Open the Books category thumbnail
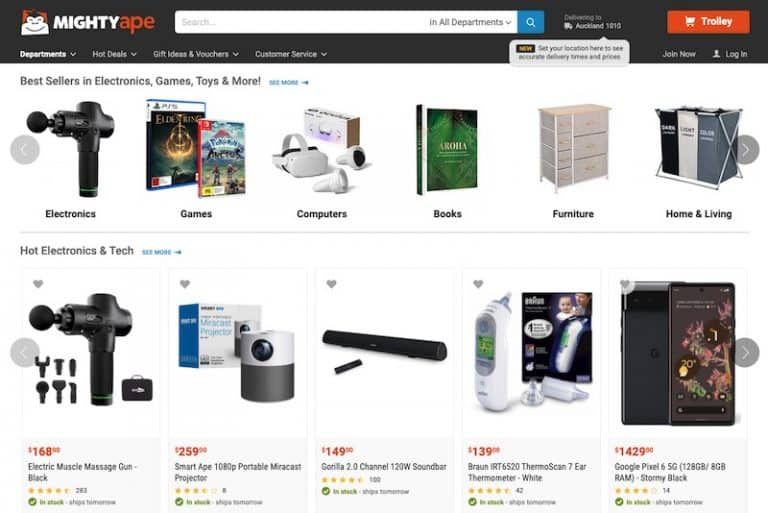This screenshot has width=768, height=513. (x=447, y=149)
